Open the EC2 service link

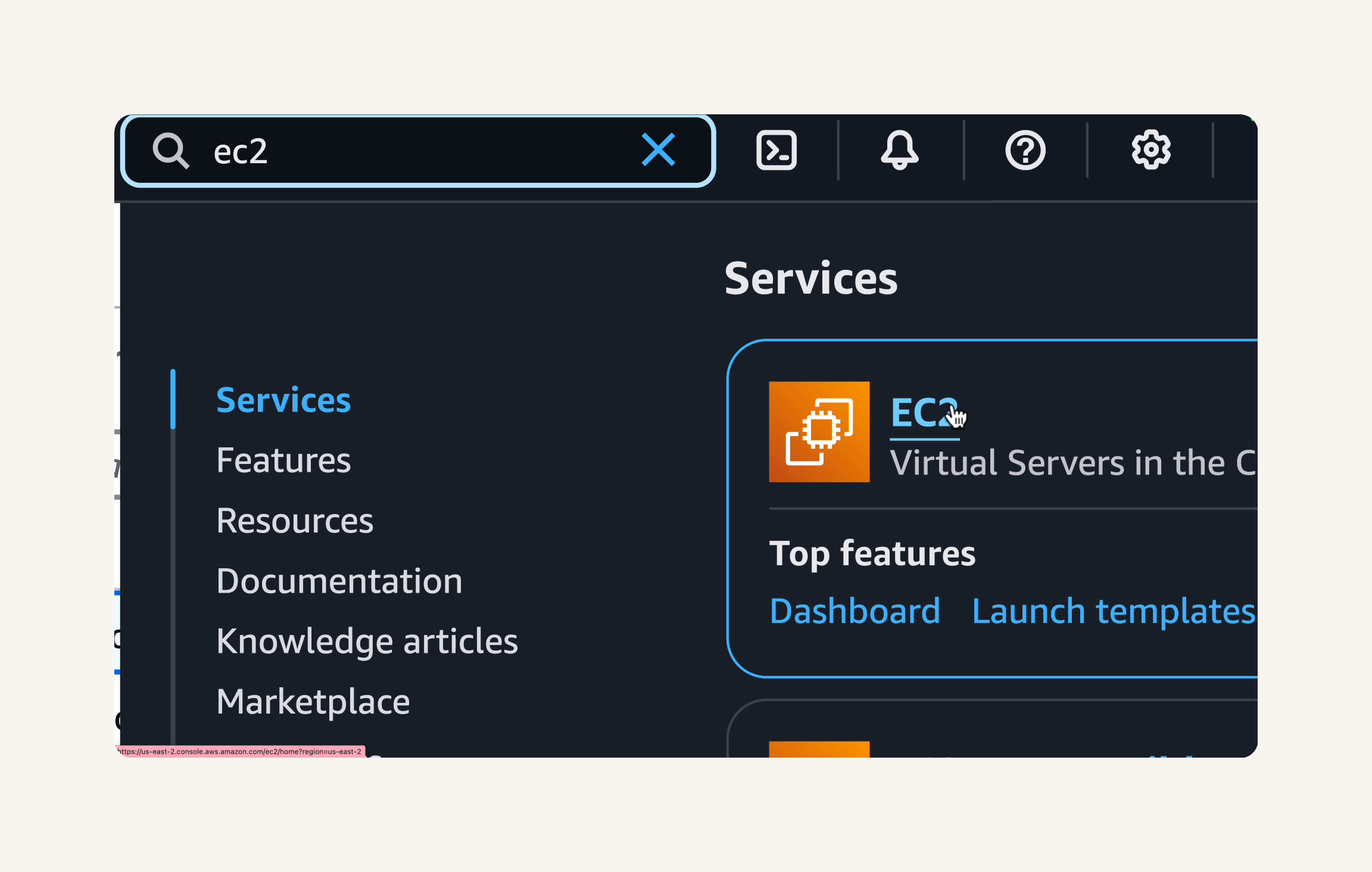pos(924,413)
